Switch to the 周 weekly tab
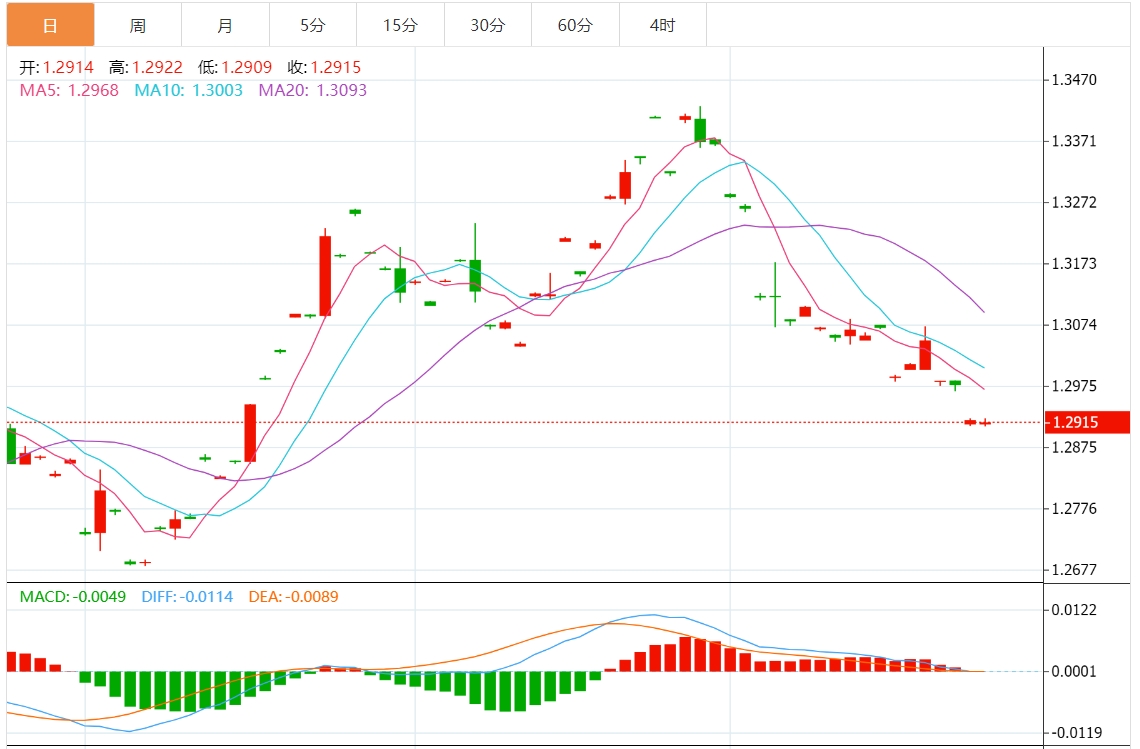This screenshot has height=749, width=1140. [138, 25]
